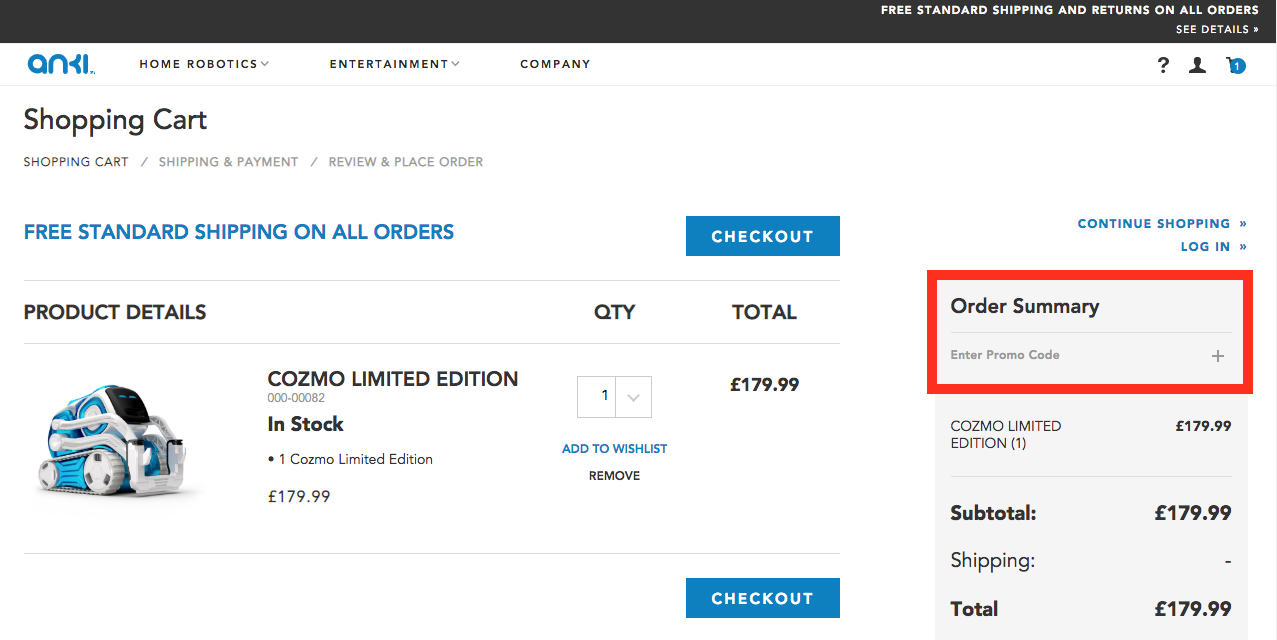The image size is (1277, 640).
Task: Expand the promo code plus icon
Action: (x=1218, y=356)
